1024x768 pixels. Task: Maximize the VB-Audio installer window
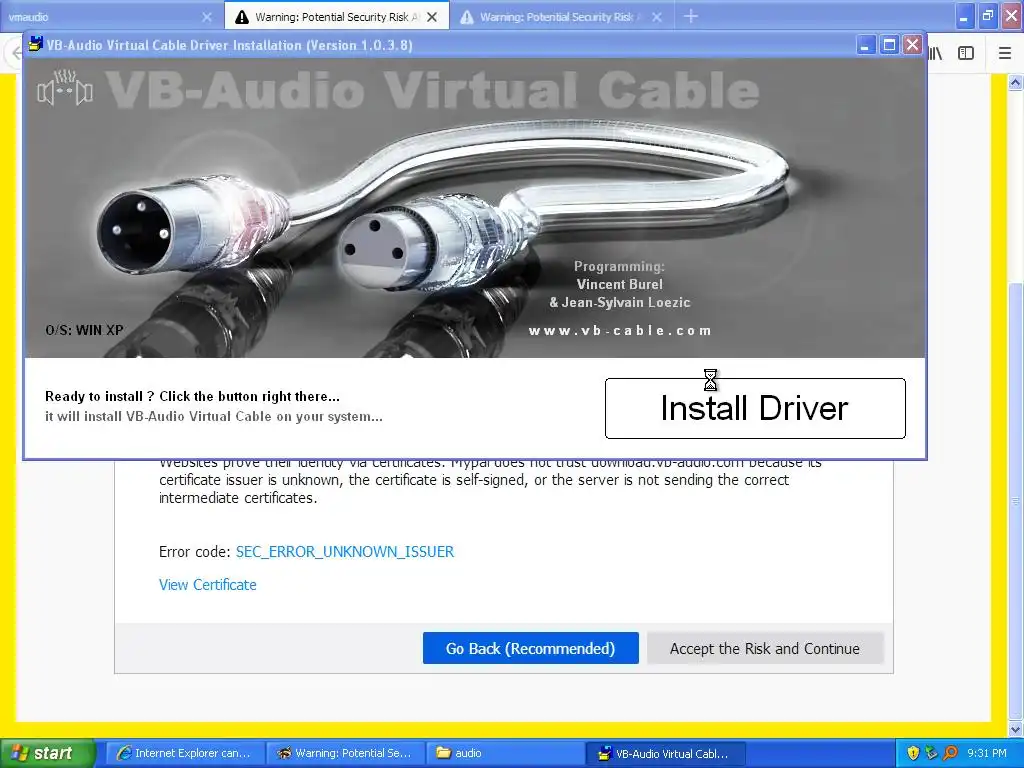(x=889, y=44)
